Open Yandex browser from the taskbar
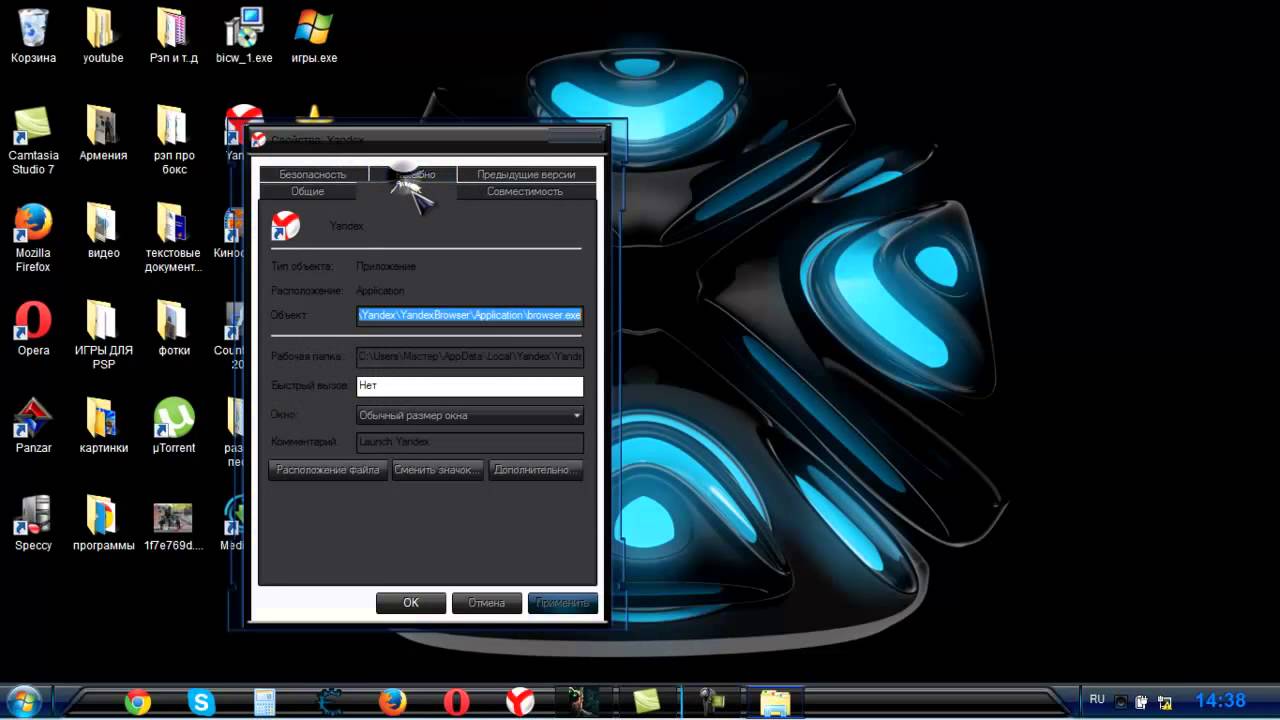Screen dimensions: 1280x720 [x=520, y=702]
